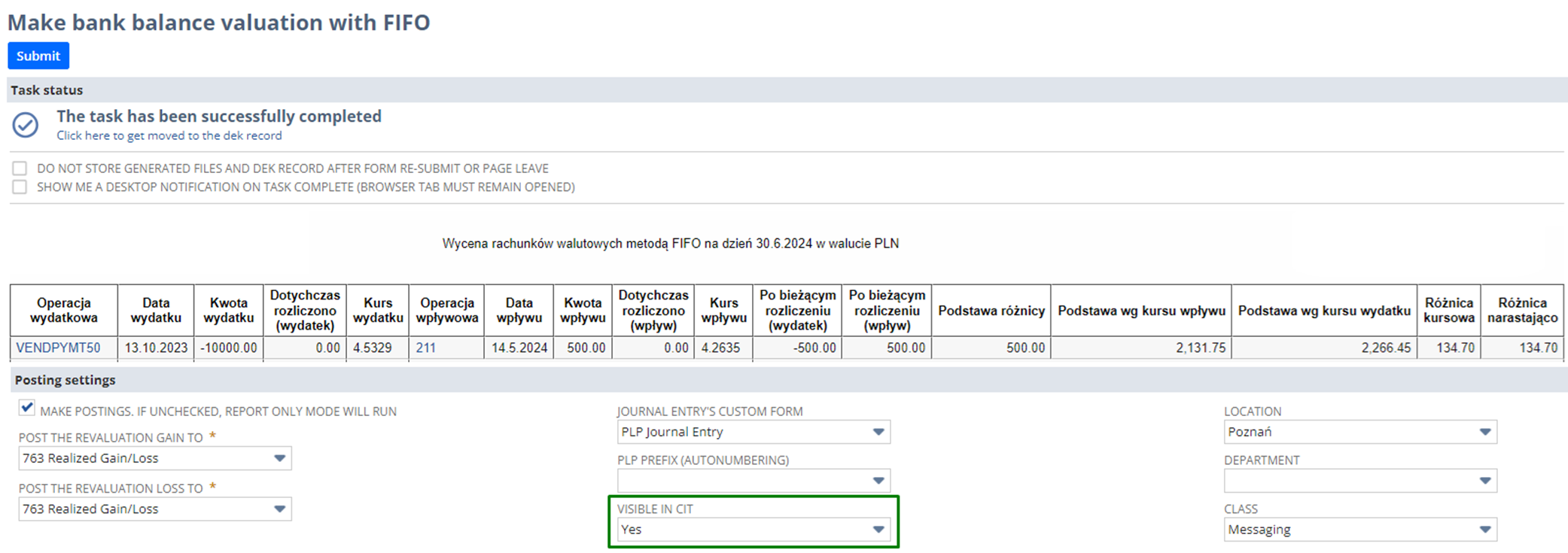Open the PLP Prefix autonumbering dropdown
This screenshot has width=1568, height=553.
[753, 481]
